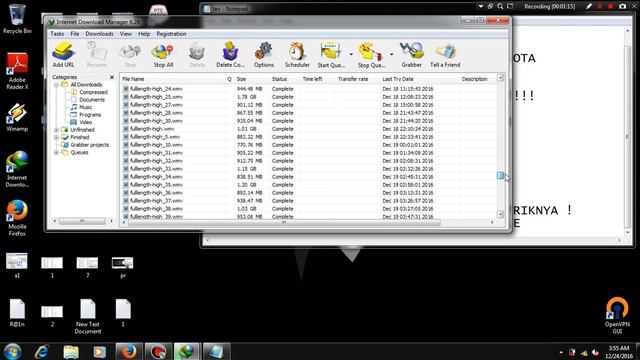Sort by Size column header
Image resolution: width=640 pixels, height=360 pixels.
tap(251, 79)
